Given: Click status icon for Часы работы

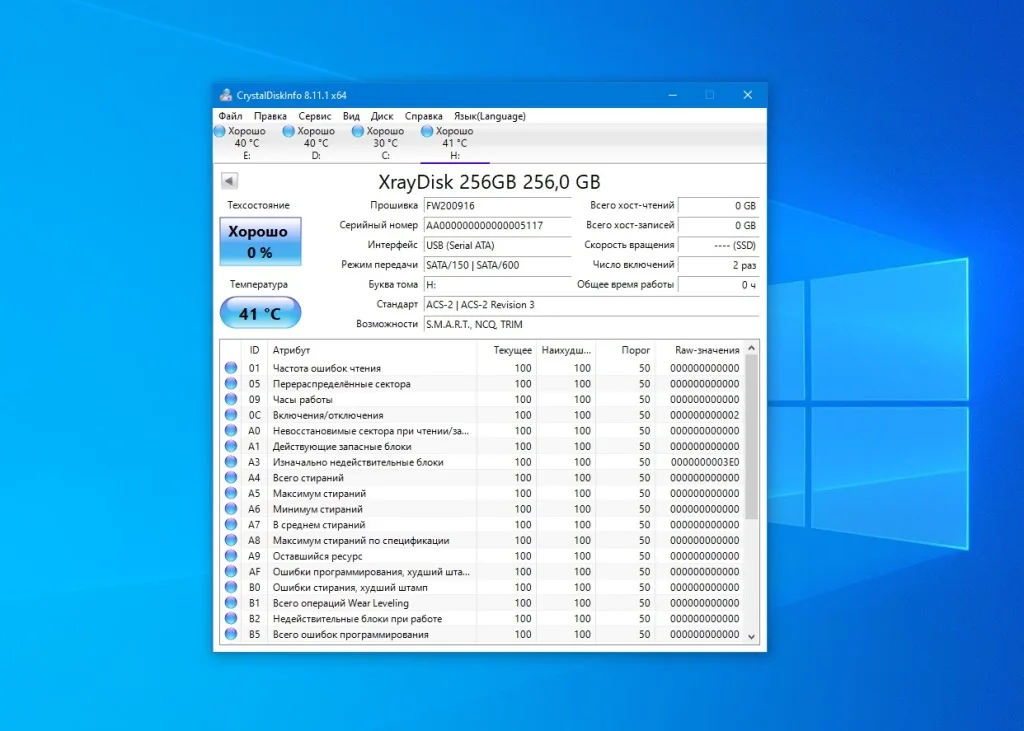Looking at the screenshot, I should [x=231, y=399].
